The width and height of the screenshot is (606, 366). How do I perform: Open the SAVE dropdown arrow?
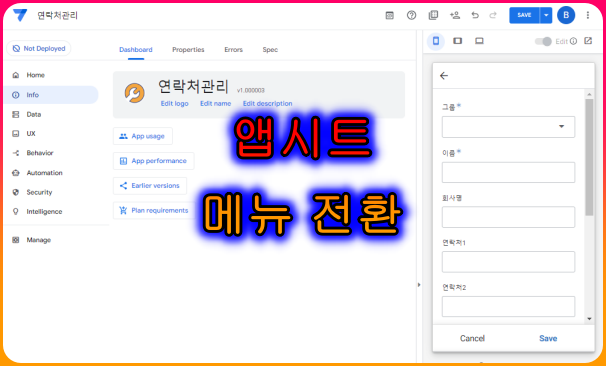(x=546, y=15)
